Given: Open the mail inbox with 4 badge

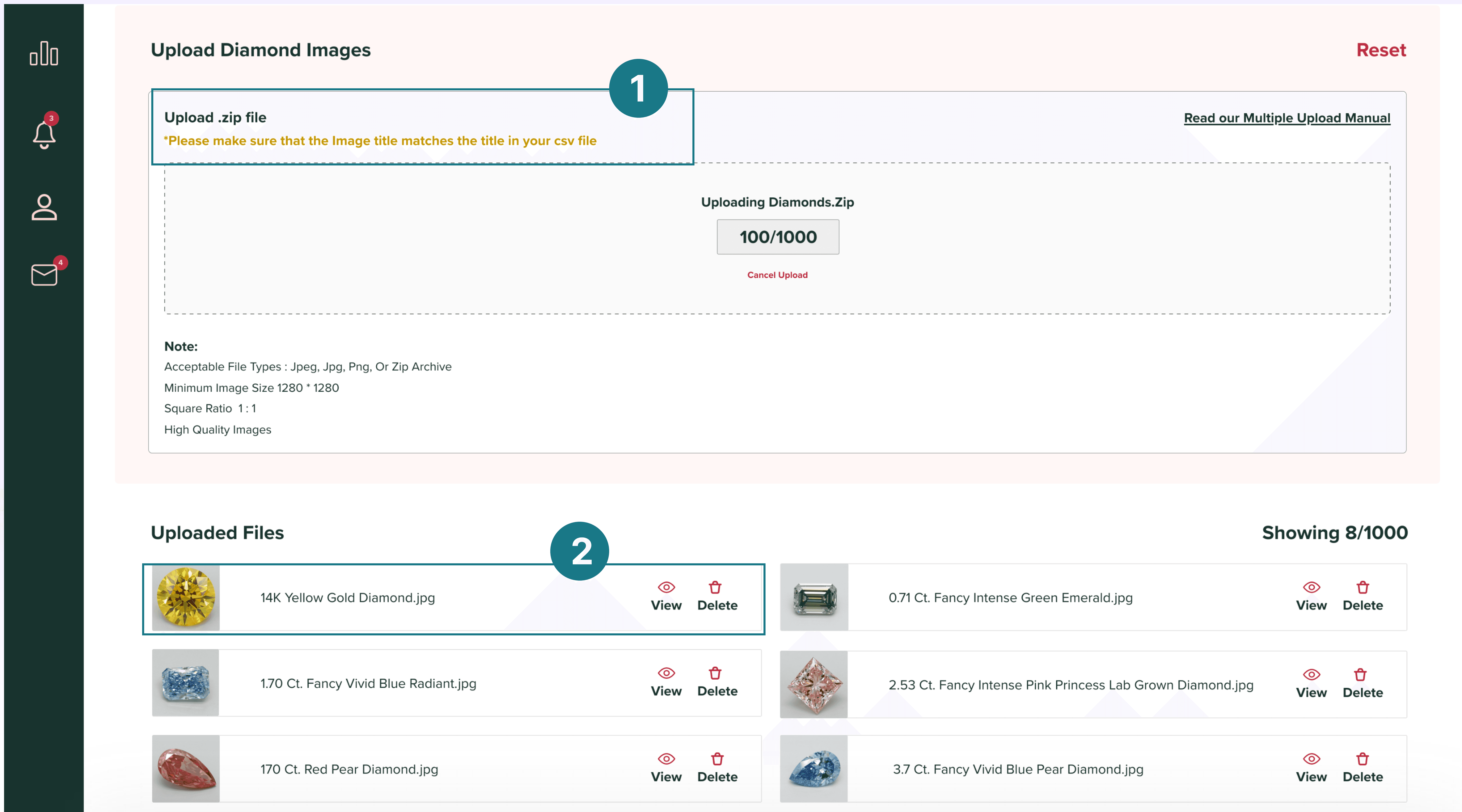Looking at the screenshot, I should coord(44,275).
